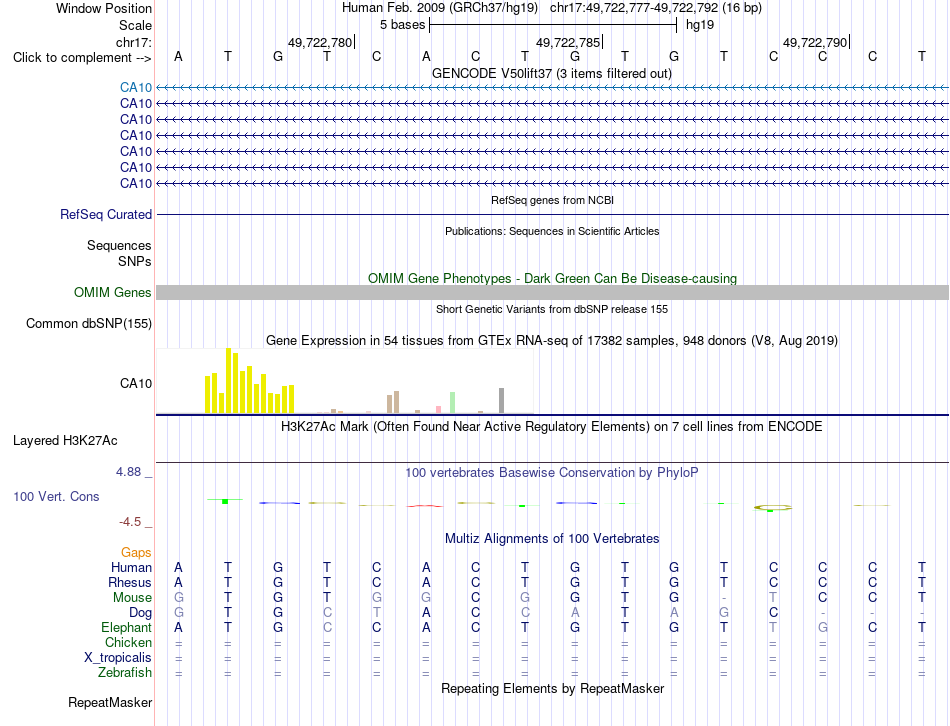Select the Rhesus alignment row label
This screenshot has height=726, width=950.
[x=130, y=582]
